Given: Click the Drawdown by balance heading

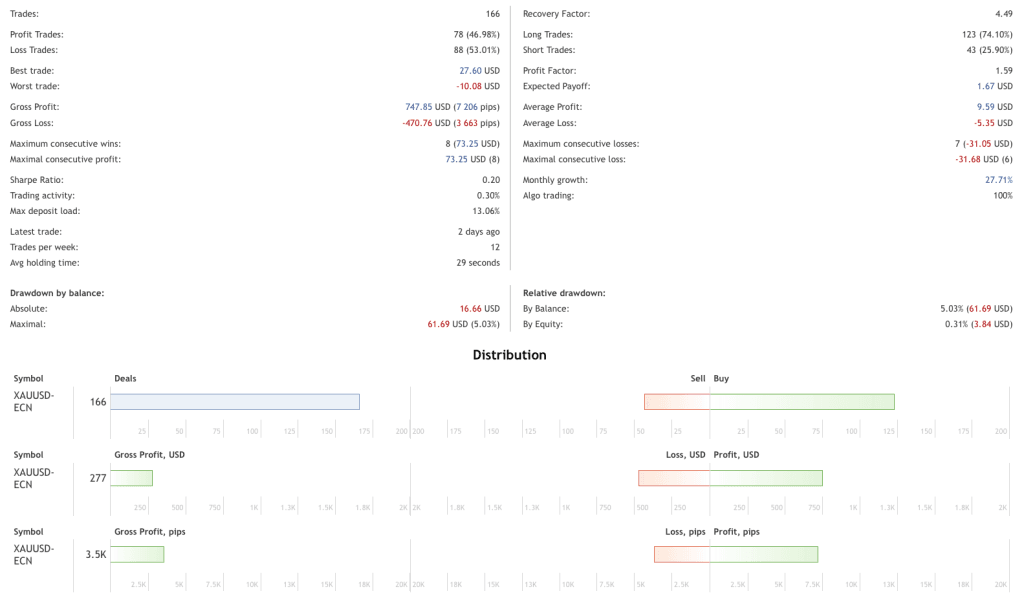Looking at the screenshot, I should 57,293.
